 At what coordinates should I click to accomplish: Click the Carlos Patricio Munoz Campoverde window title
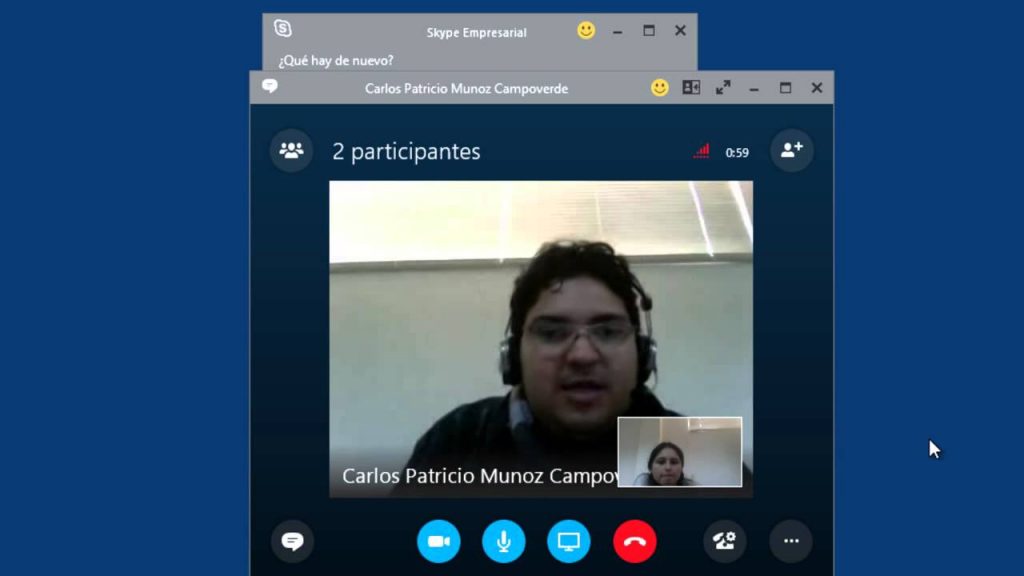pyautogui.click(x=466, y=89)
